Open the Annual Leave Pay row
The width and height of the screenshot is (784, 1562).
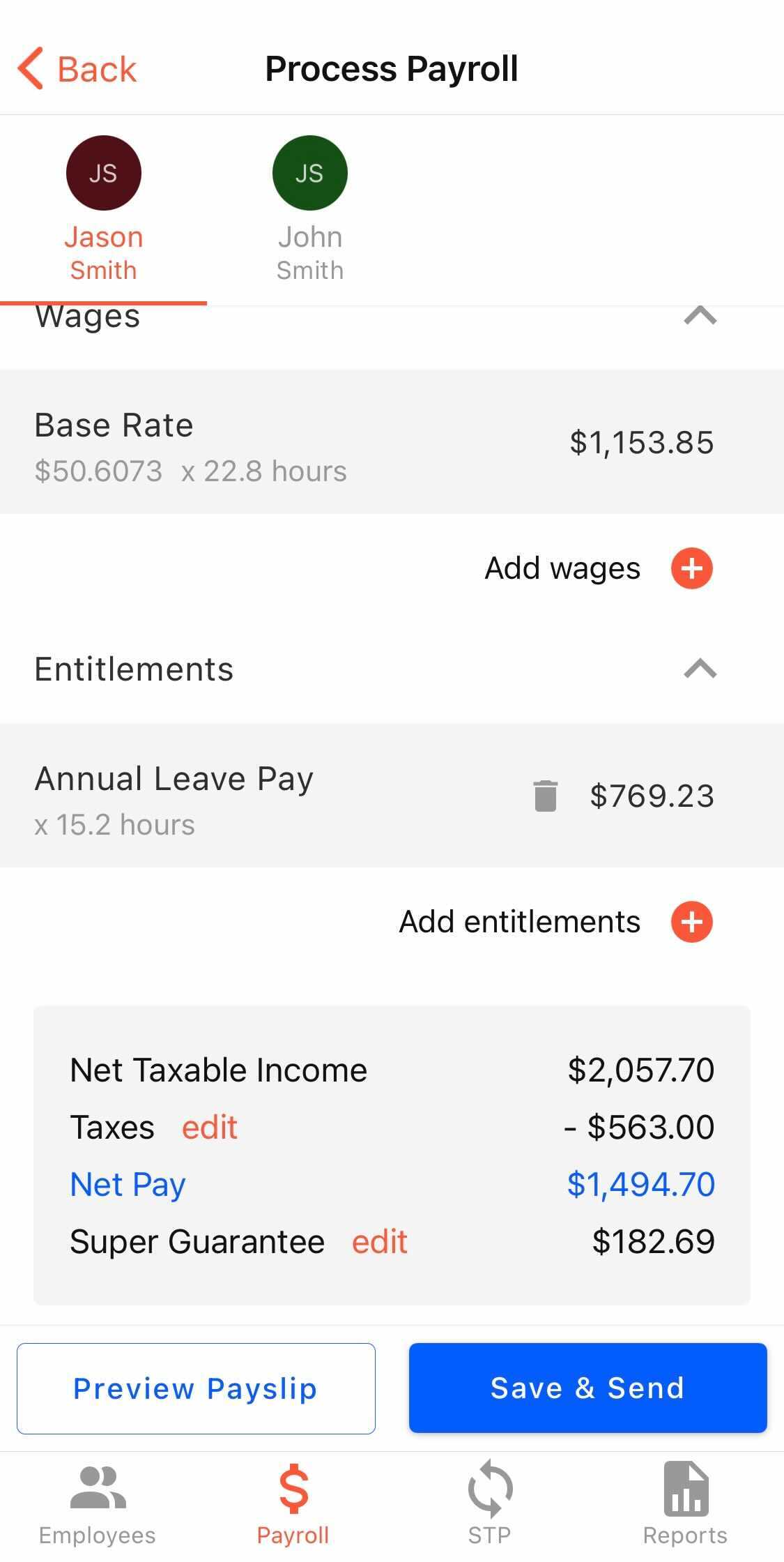point(392,796)
